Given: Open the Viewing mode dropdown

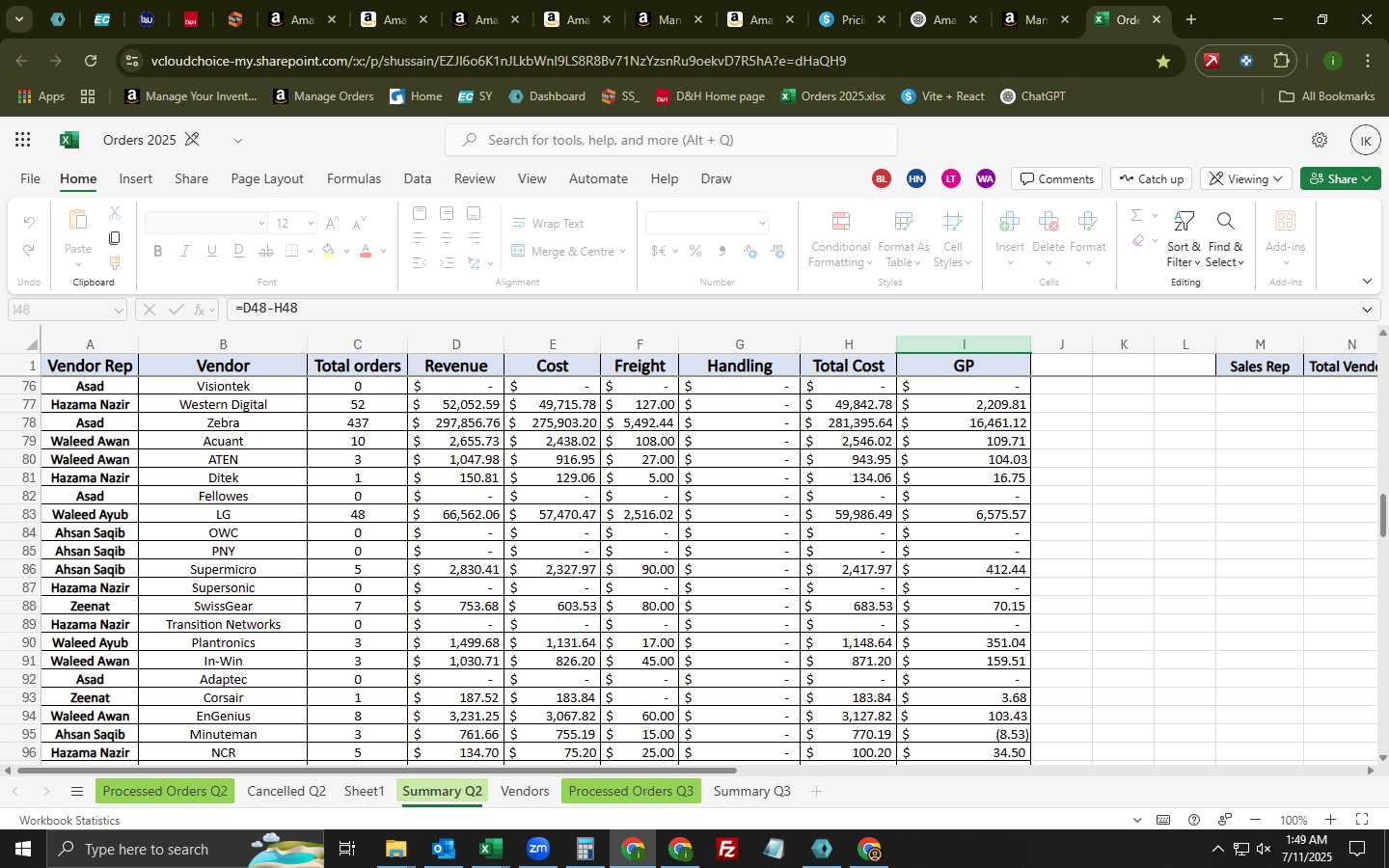Looking at the screenshot, I should (1247, 178).
